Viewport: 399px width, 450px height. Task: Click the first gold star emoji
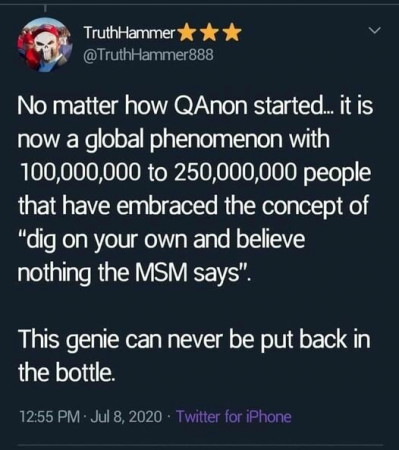pyautogui.click(x=188, y=33)
